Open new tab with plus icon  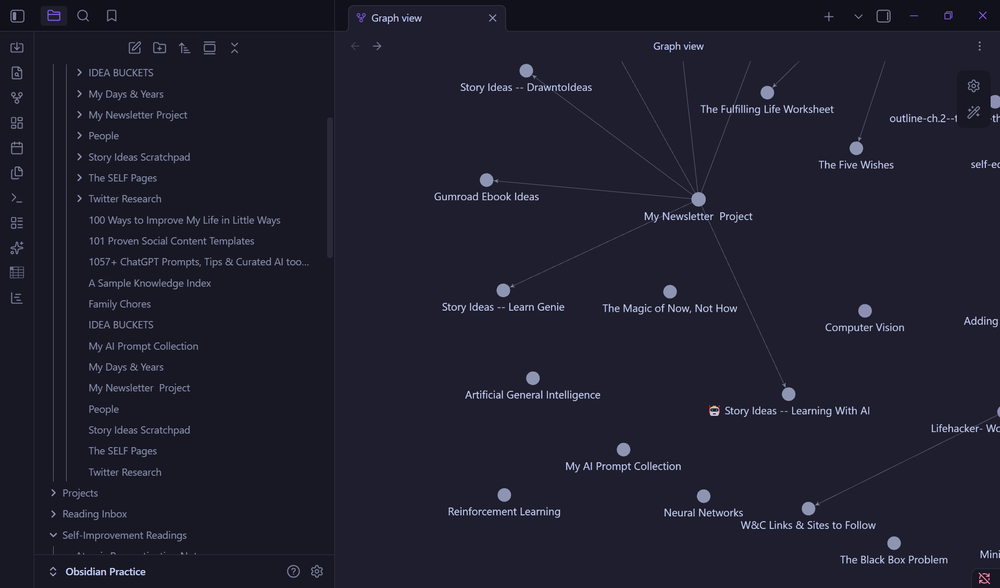coord(828,17)
